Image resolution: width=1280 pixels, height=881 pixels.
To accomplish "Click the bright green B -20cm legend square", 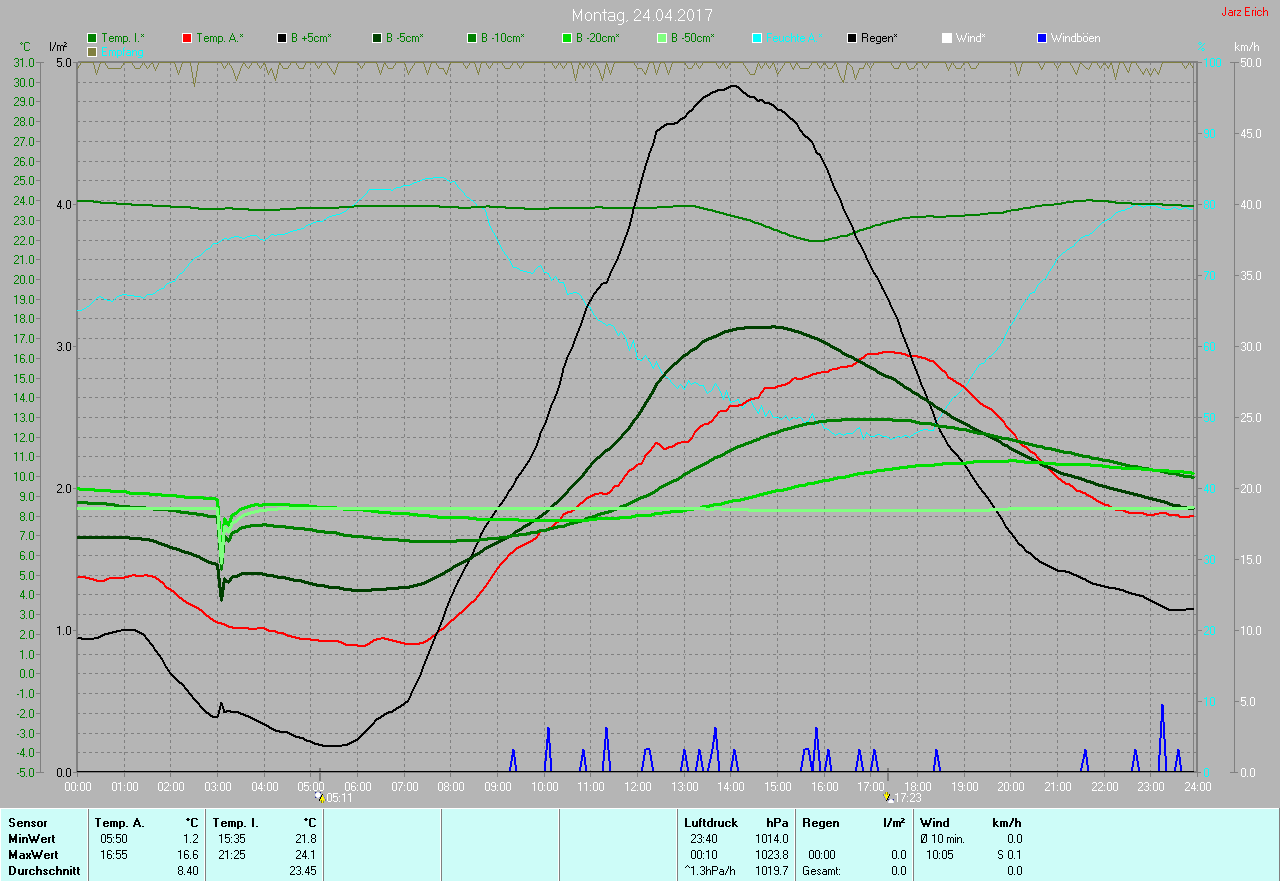I will 566,38.
